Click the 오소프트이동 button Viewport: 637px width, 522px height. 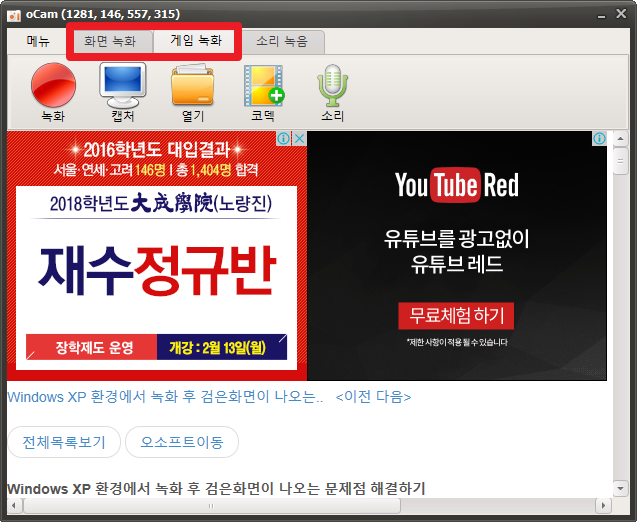(182, 442)
